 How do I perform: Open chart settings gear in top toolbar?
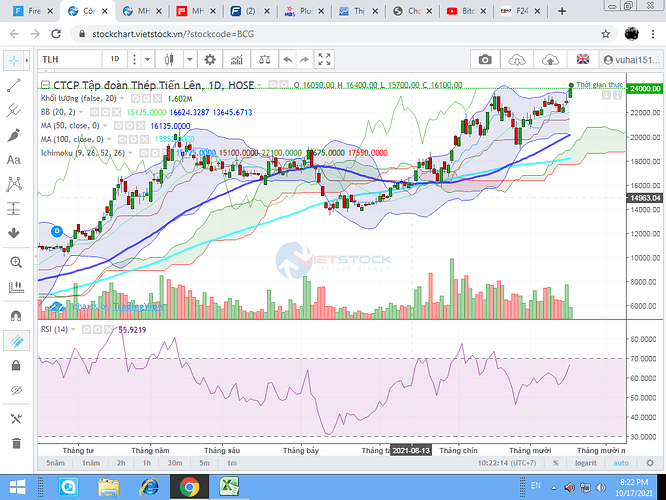coord(210,59)
